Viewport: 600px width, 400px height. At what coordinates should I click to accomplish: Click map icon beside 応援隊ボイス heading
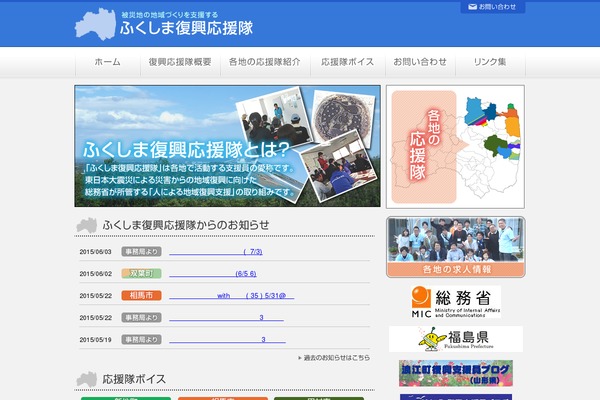coord(86,379)
